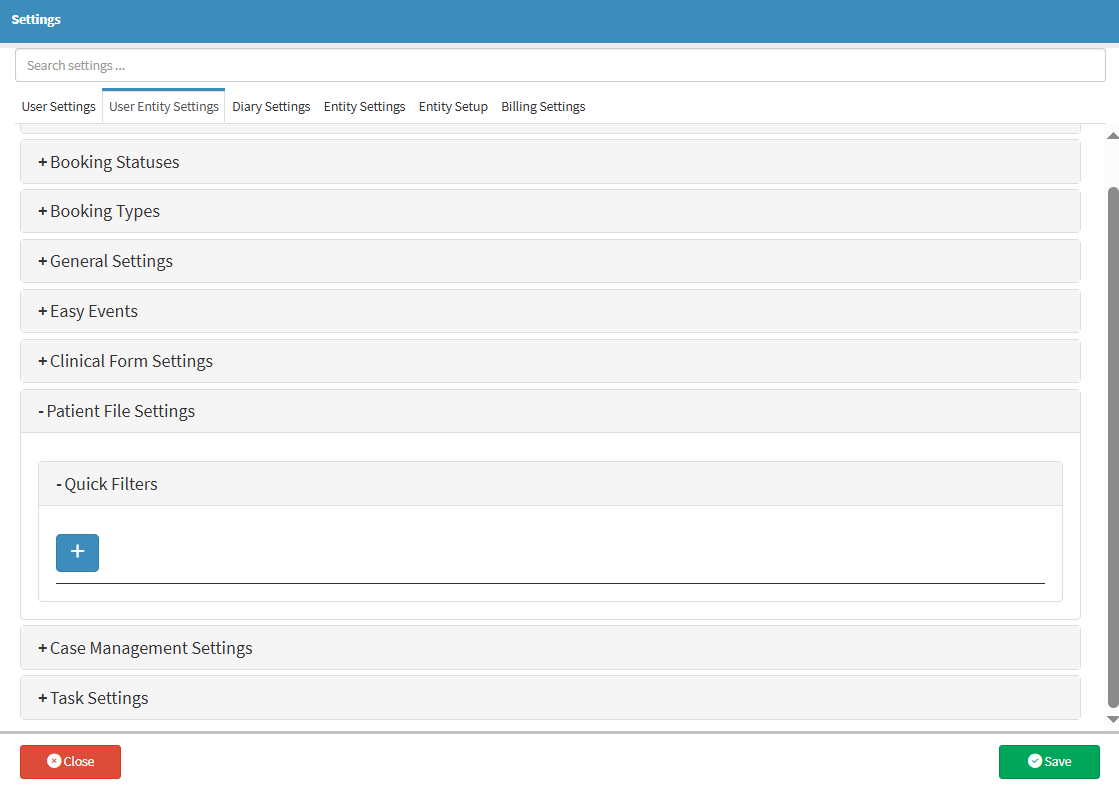Select the User Entity Settings tab

click(x=164, y=107)
